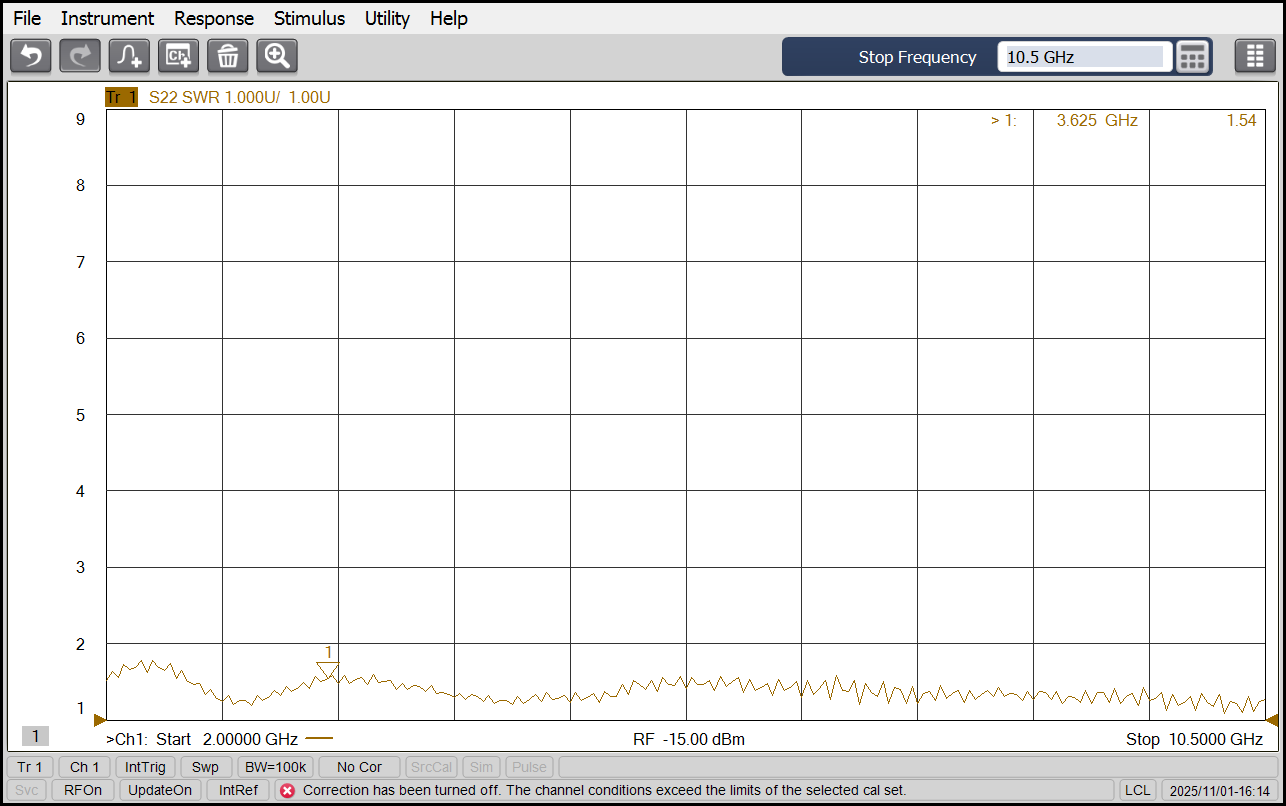Open the Instrument menu
1286x806 pixels.
[x=107, y=18]
